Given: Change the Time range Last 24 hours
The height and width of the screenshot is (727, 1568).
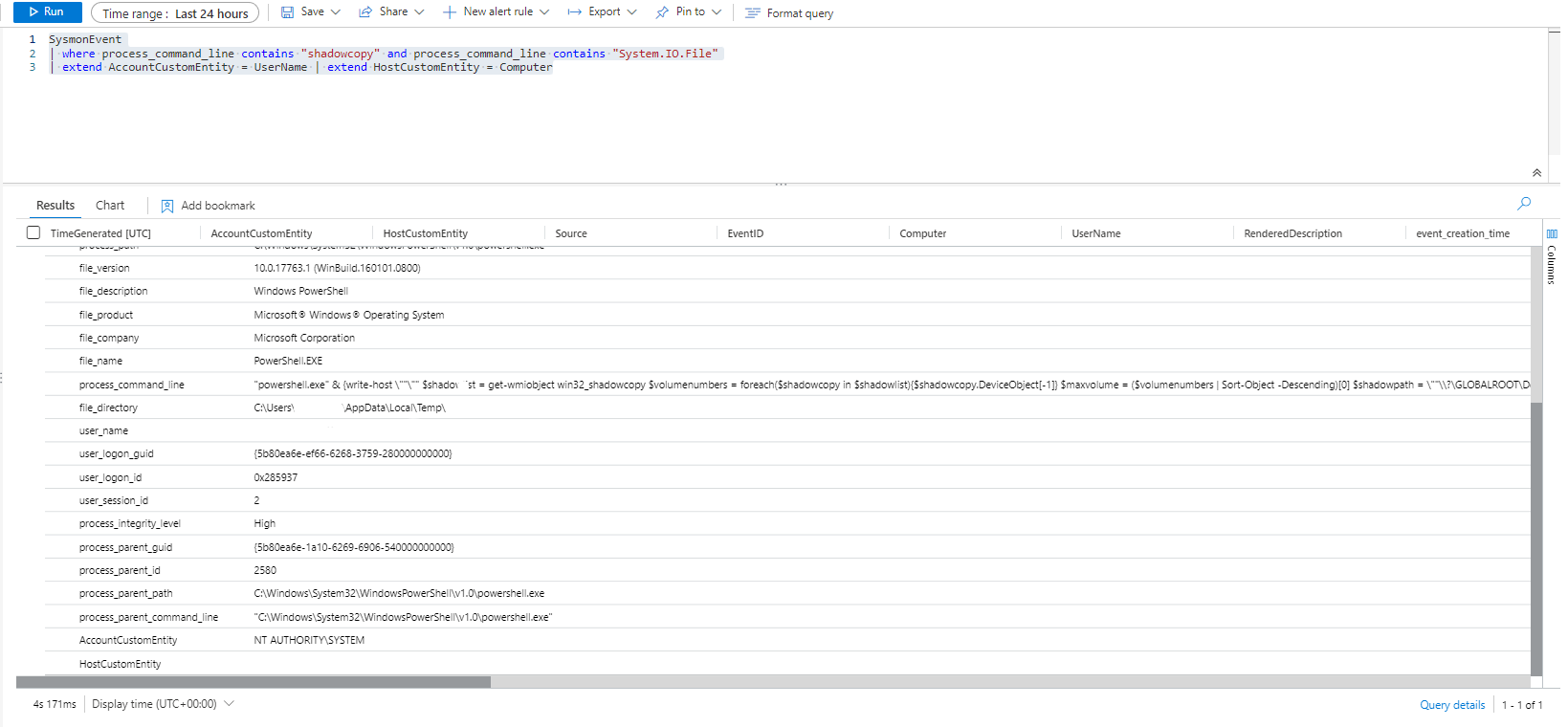Looking at the screenshot, I should point(175,13).
